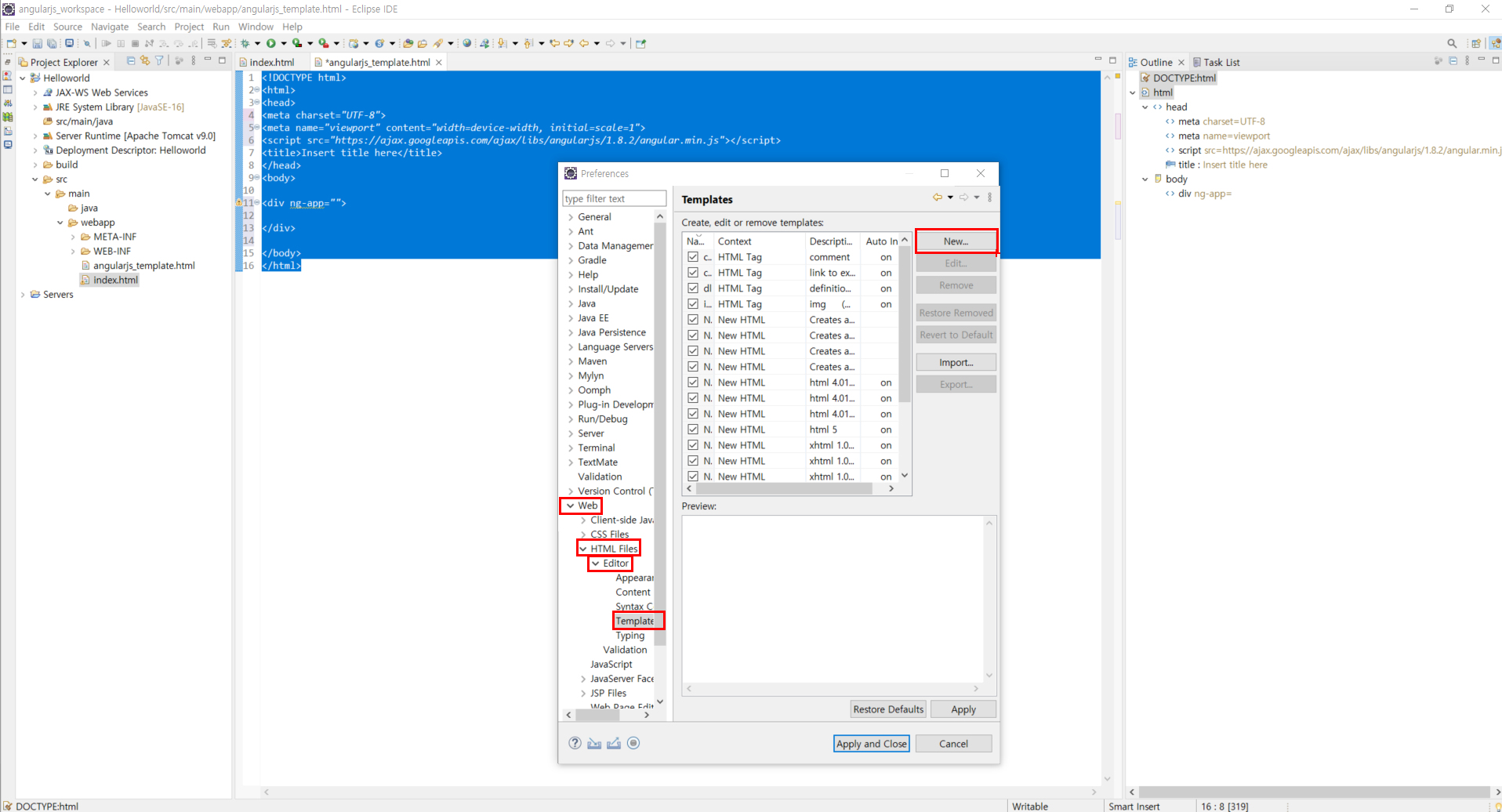Uncheck the 'comment' HTML Tag template checkbox
1502x812 pixels.
click(693, 257)
